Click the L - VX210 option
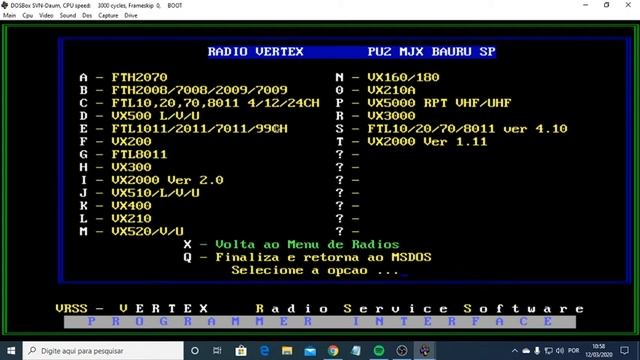The image size is (640, 360). point(115,218)
